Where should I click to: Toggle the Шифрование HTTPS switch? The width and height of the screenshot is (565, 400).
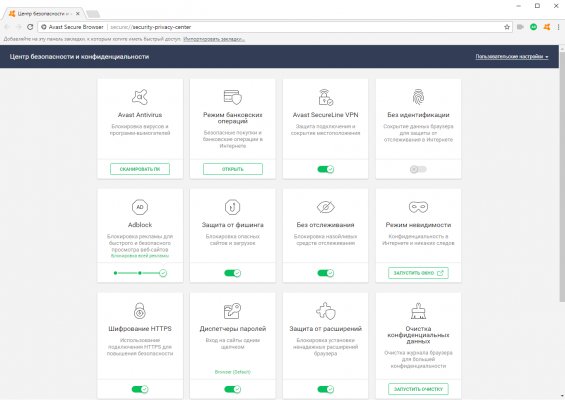click(x=140, y=389)
